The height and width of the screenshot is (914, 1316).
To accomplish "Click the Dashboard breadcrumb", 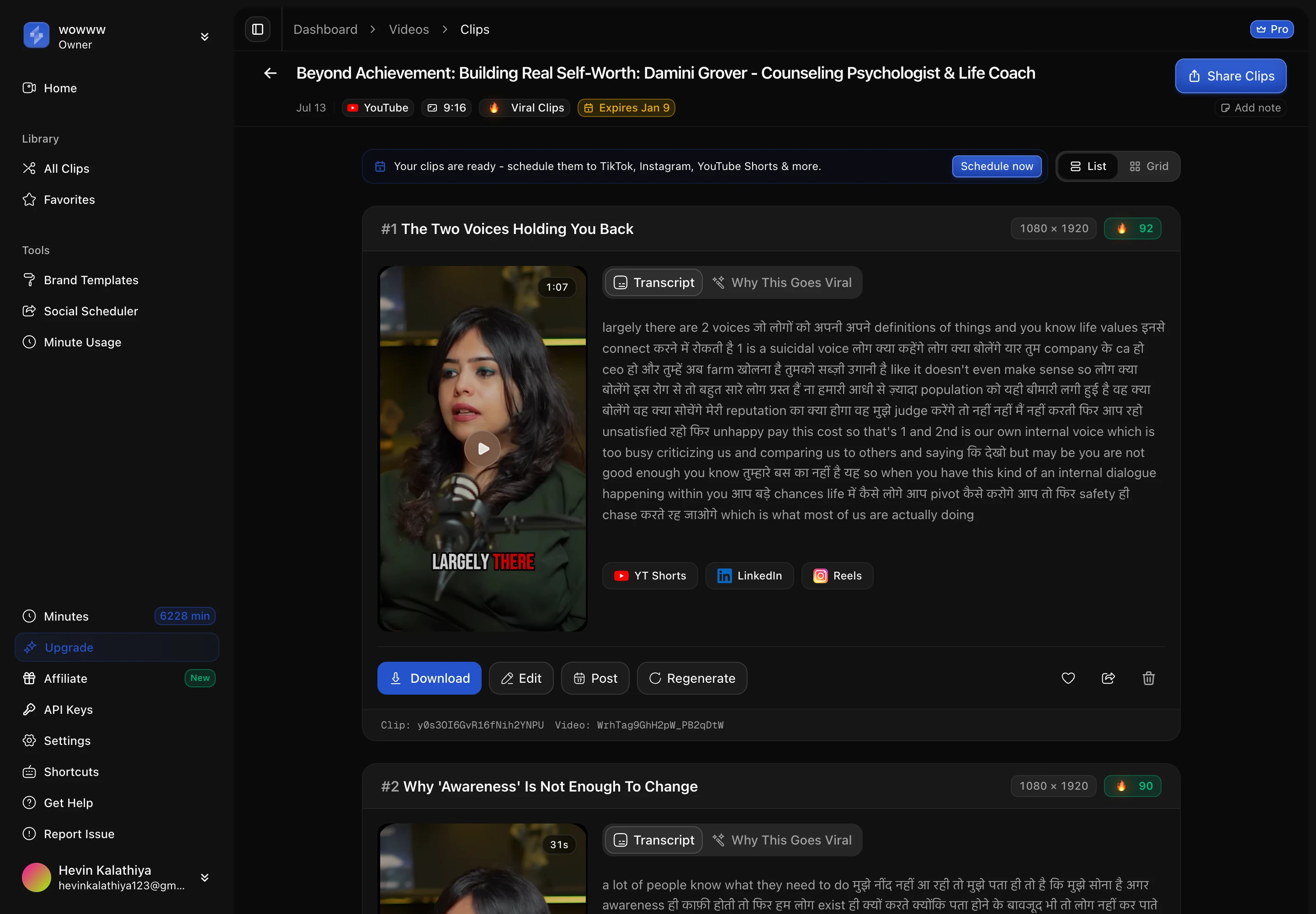I will [x=325, y=29].
